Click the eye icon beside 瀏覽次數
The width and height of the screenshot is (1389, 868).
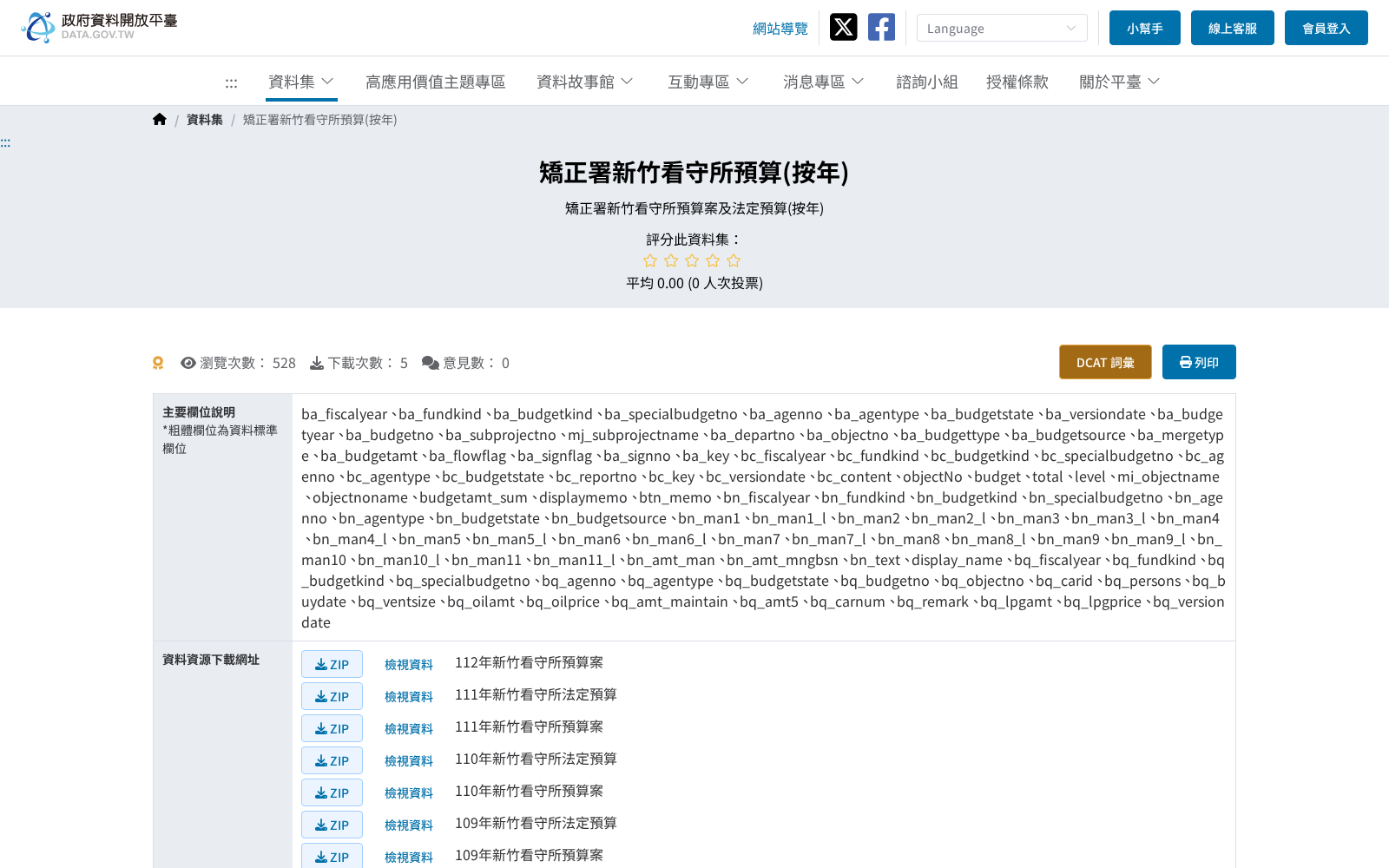188,363
